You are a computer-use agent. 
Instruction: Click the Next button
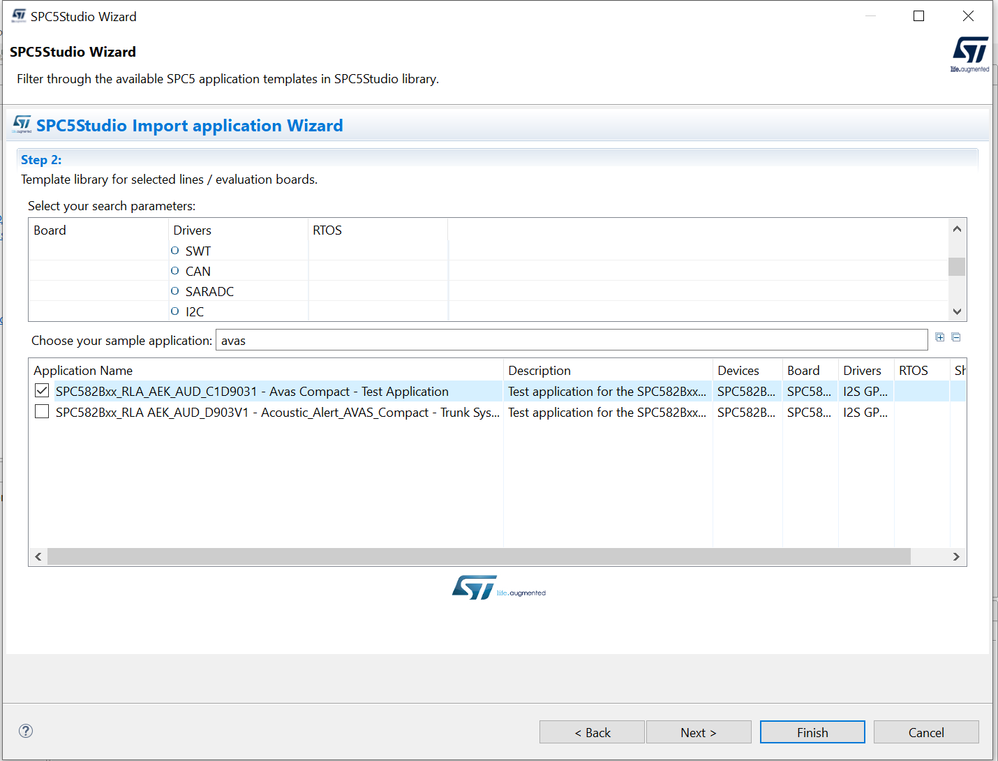tap(698, 732)
